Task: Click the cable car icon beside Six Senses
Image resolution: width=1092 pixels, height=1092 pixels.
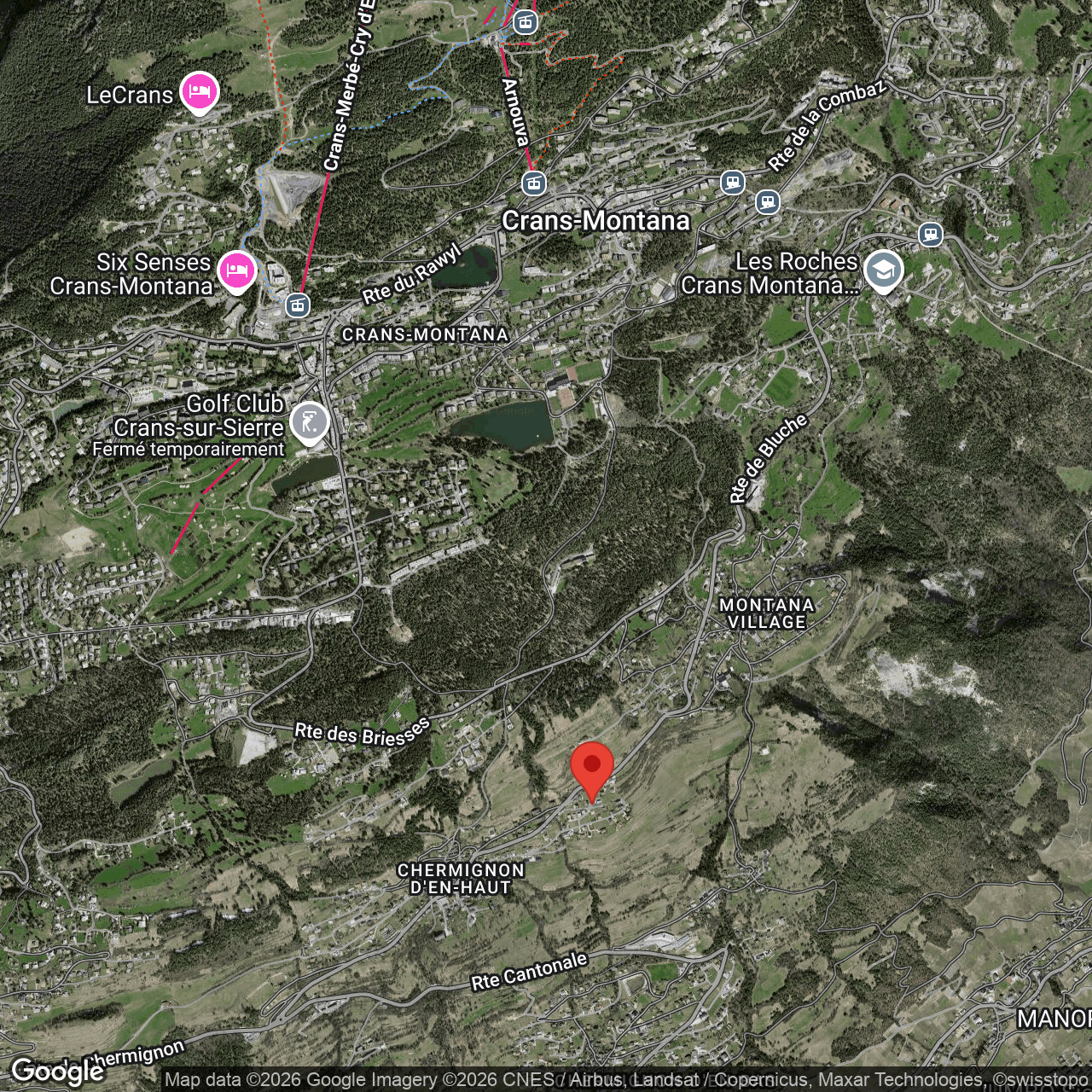Action: point(297,304)
